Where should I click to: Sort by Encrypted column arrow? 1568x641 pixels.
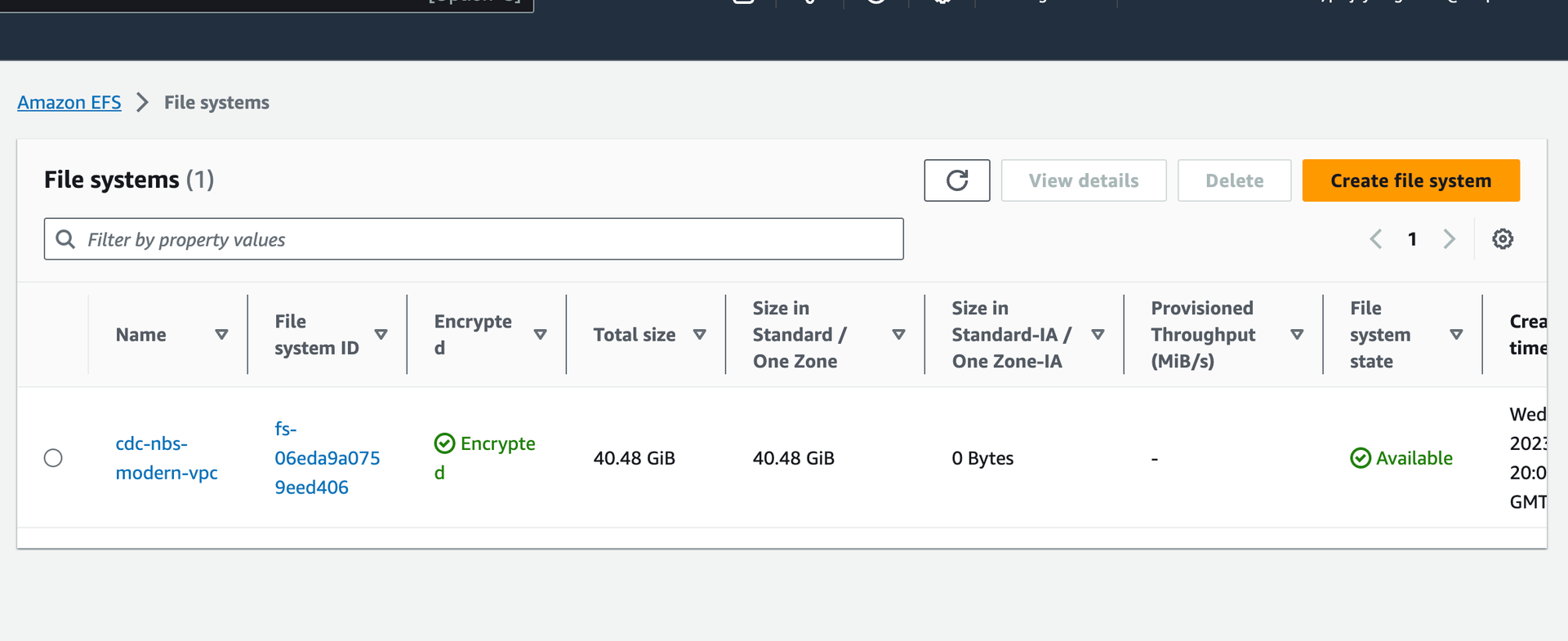coord(540,335)
